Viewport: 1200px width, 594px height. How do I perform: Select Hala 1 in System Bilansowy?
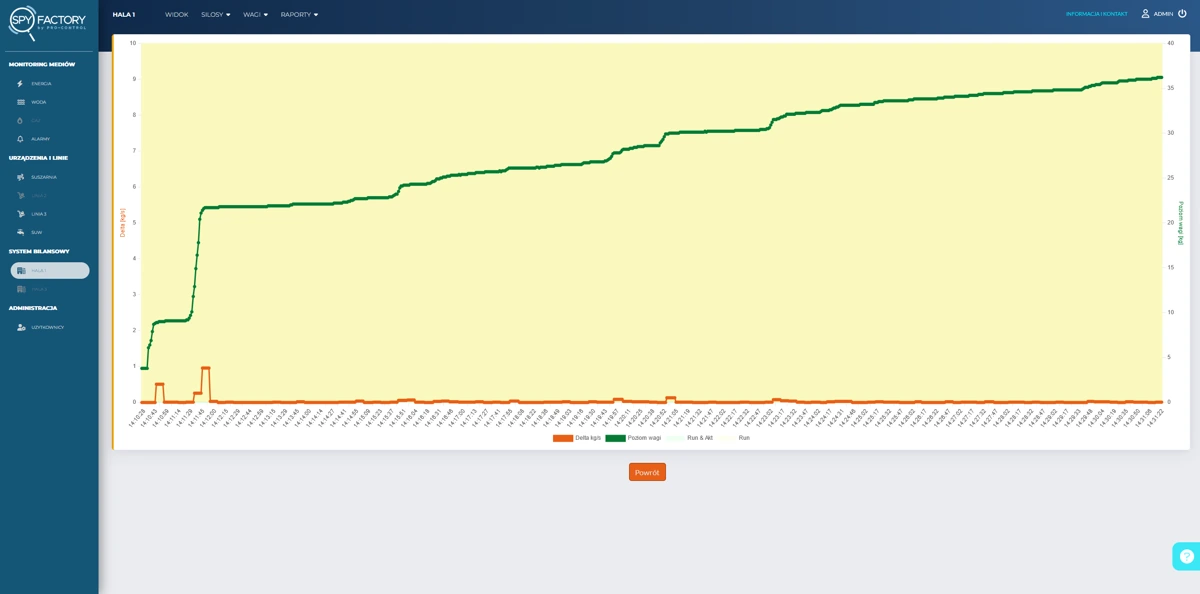point(50,271)
